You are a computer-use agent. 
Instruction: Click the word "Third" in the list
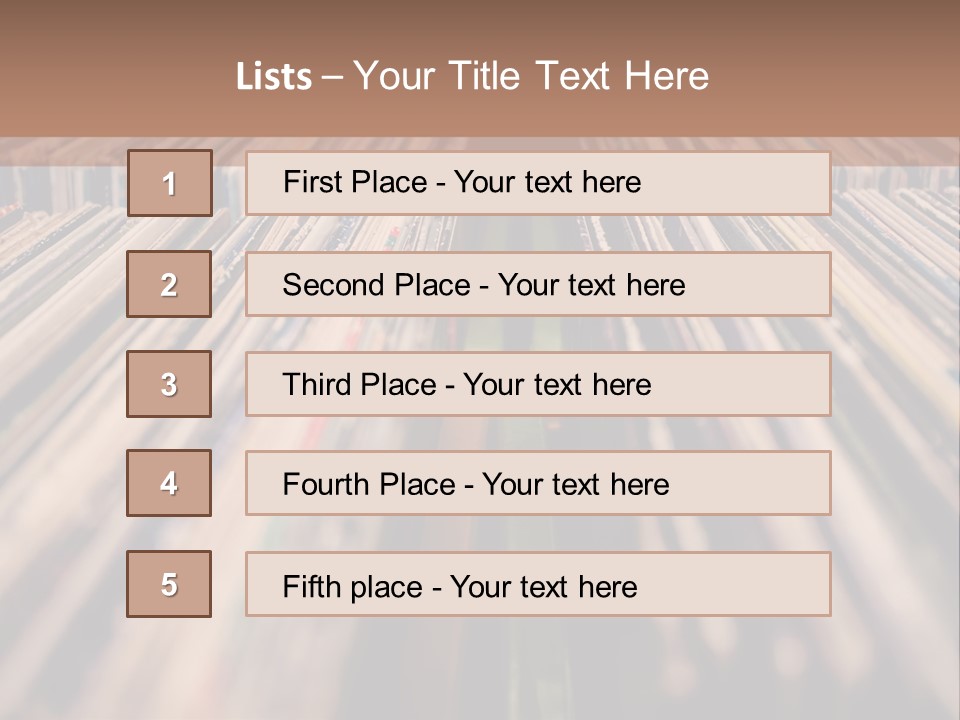pyautogui.click(x=318, y=385)
